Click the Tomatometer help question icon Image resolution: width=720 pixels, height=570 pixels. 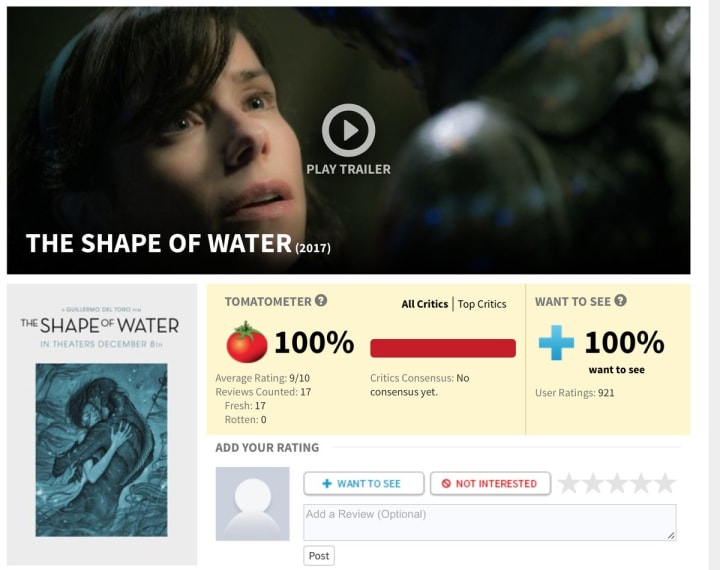(321, 300)
